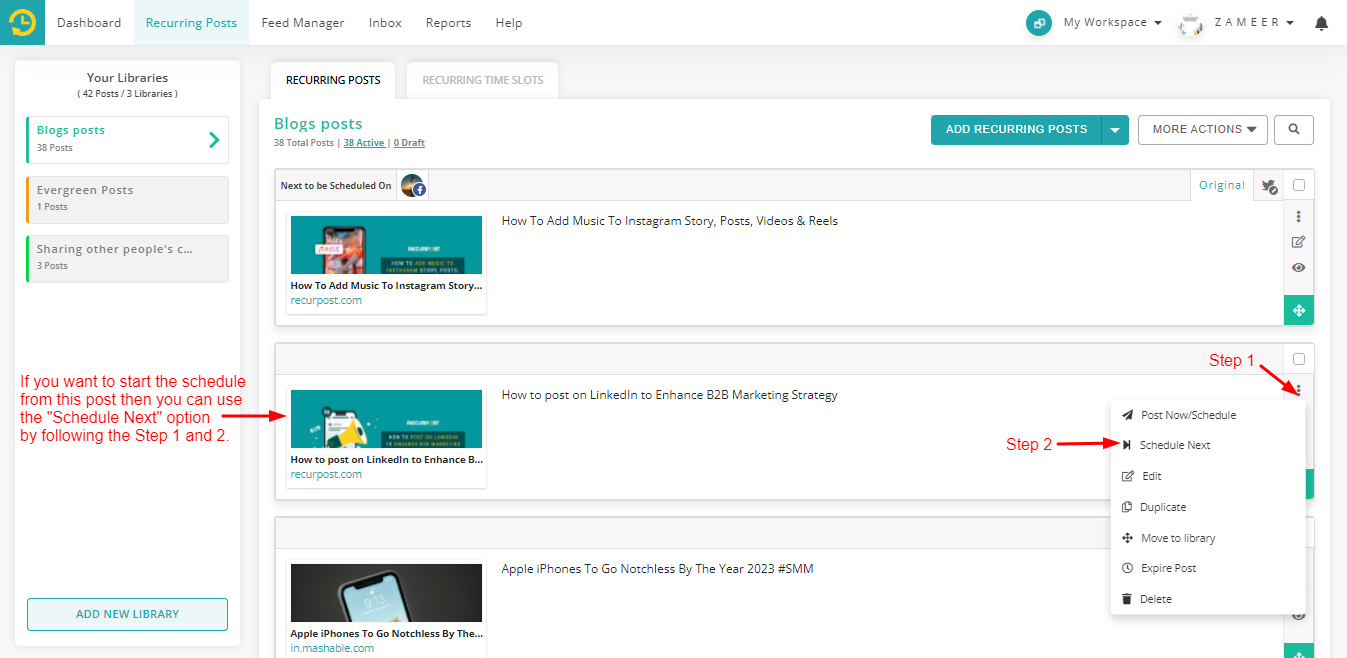Screen dimensions: 1347x658
Task: Preview first post with the eye icon
Action: pos(1299,268)
